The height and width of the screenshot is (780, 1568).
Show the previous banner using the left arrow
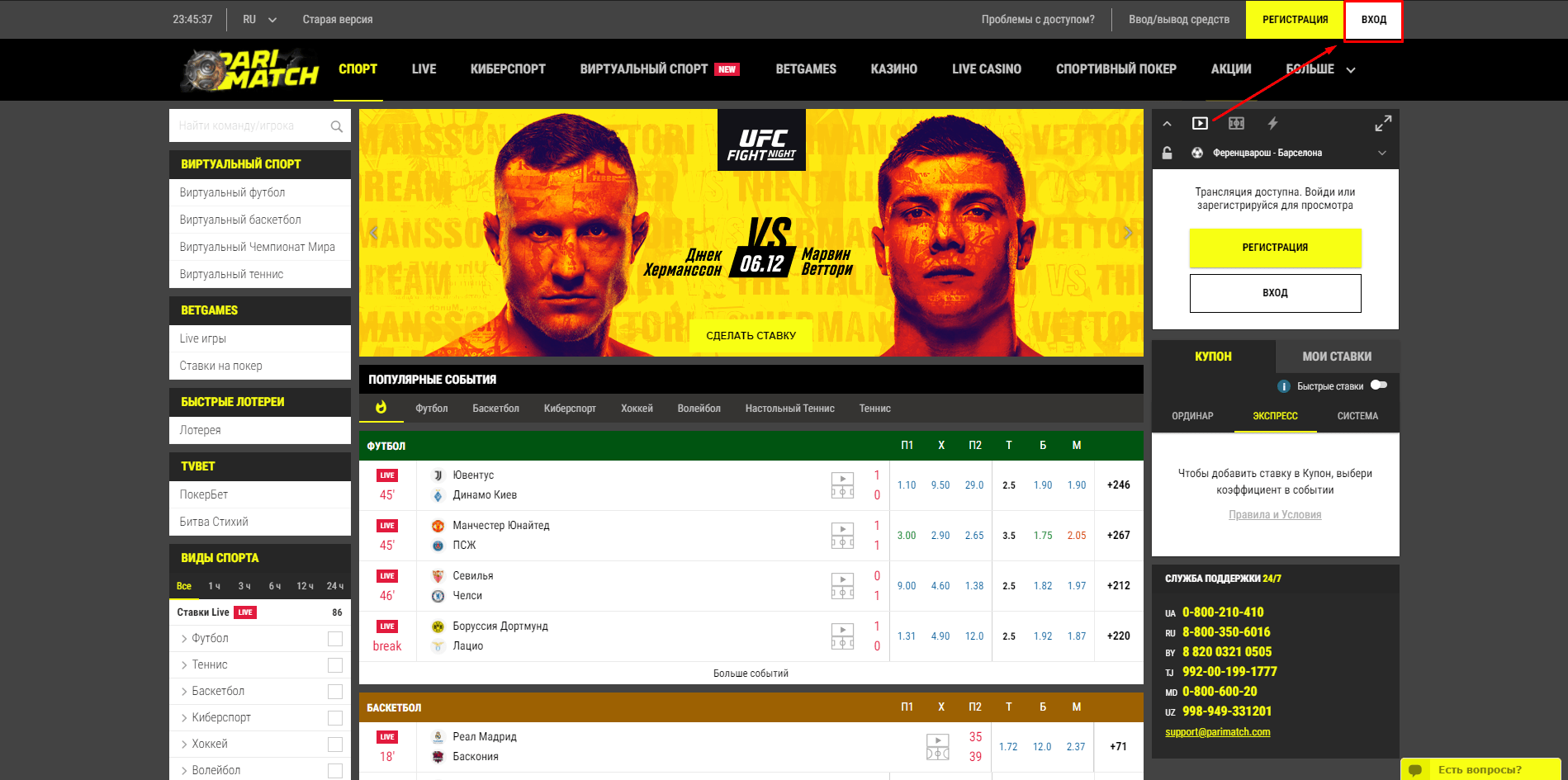coord(373,233)
